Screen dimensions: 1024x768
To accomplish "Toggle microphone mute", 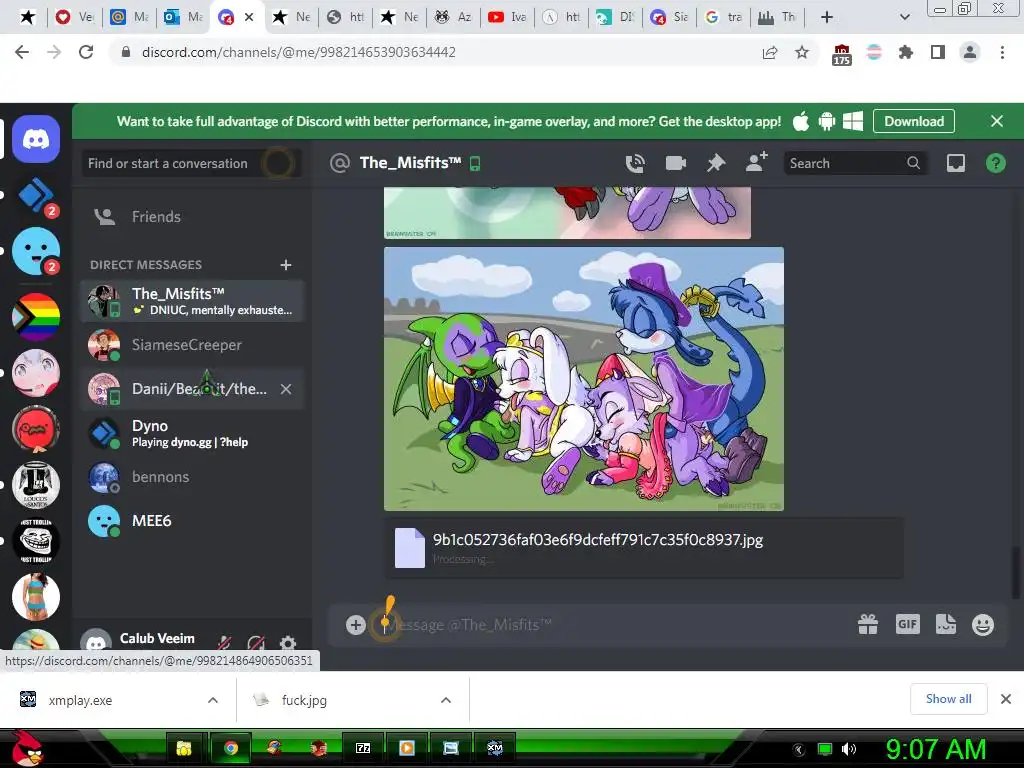I will point(225,643).
